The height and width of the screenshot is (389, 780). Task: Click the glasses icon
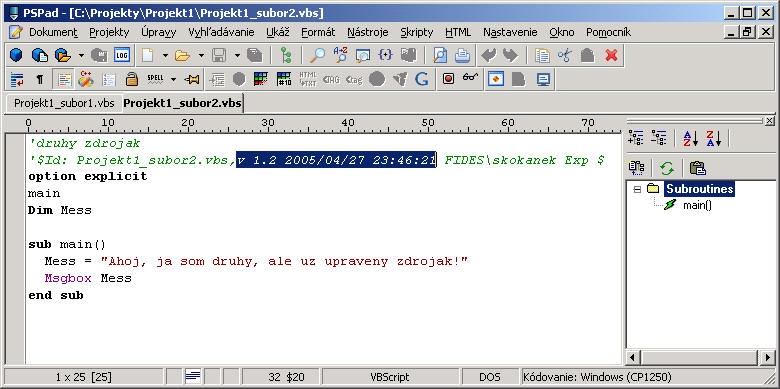(470, 78)
